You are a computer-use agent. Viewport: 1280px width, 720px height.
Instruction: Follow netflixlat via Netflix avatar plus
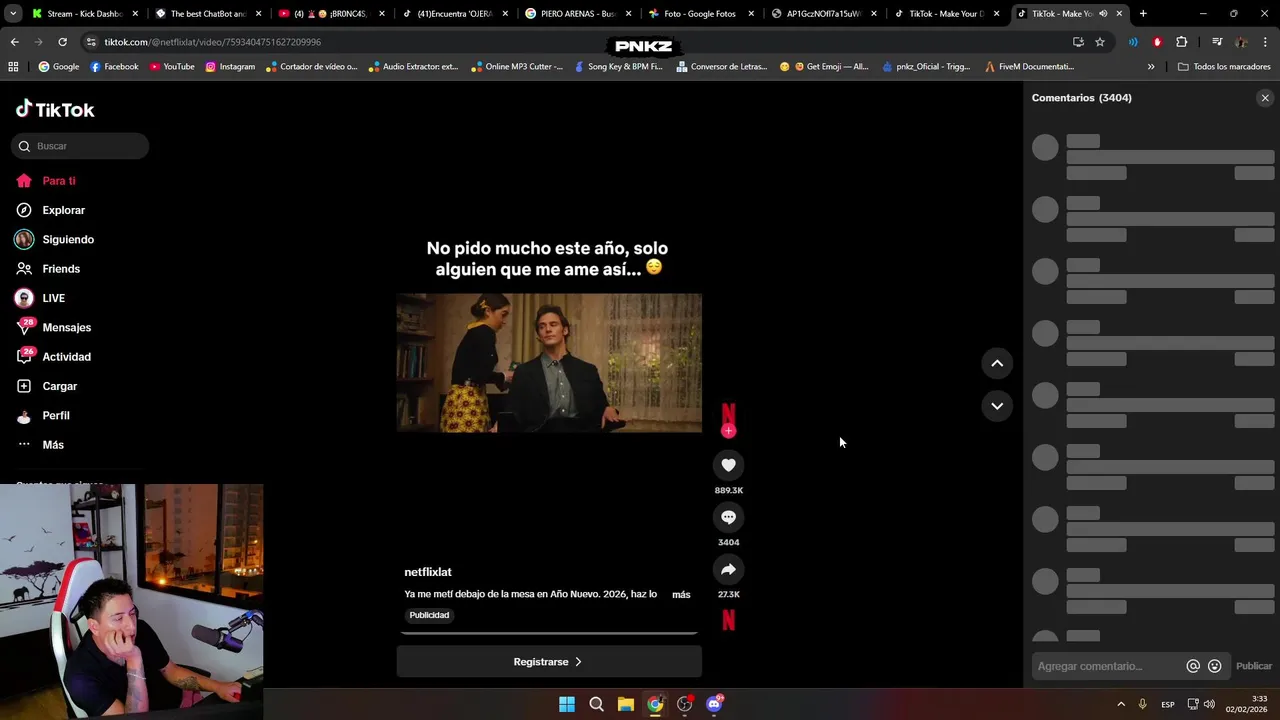(x=728, y=431)
